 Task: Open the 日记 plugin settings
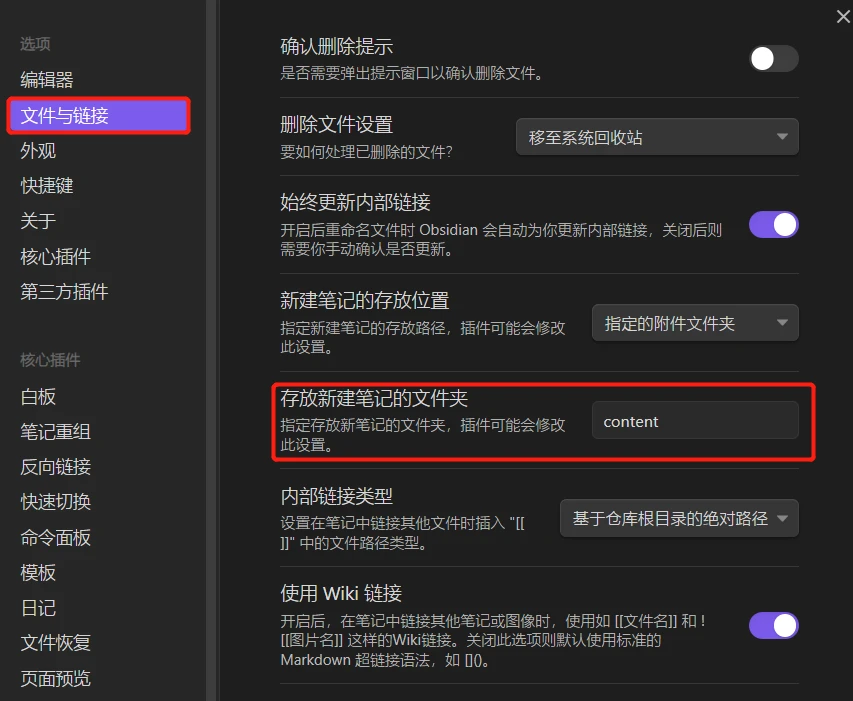tap(37, 608)
